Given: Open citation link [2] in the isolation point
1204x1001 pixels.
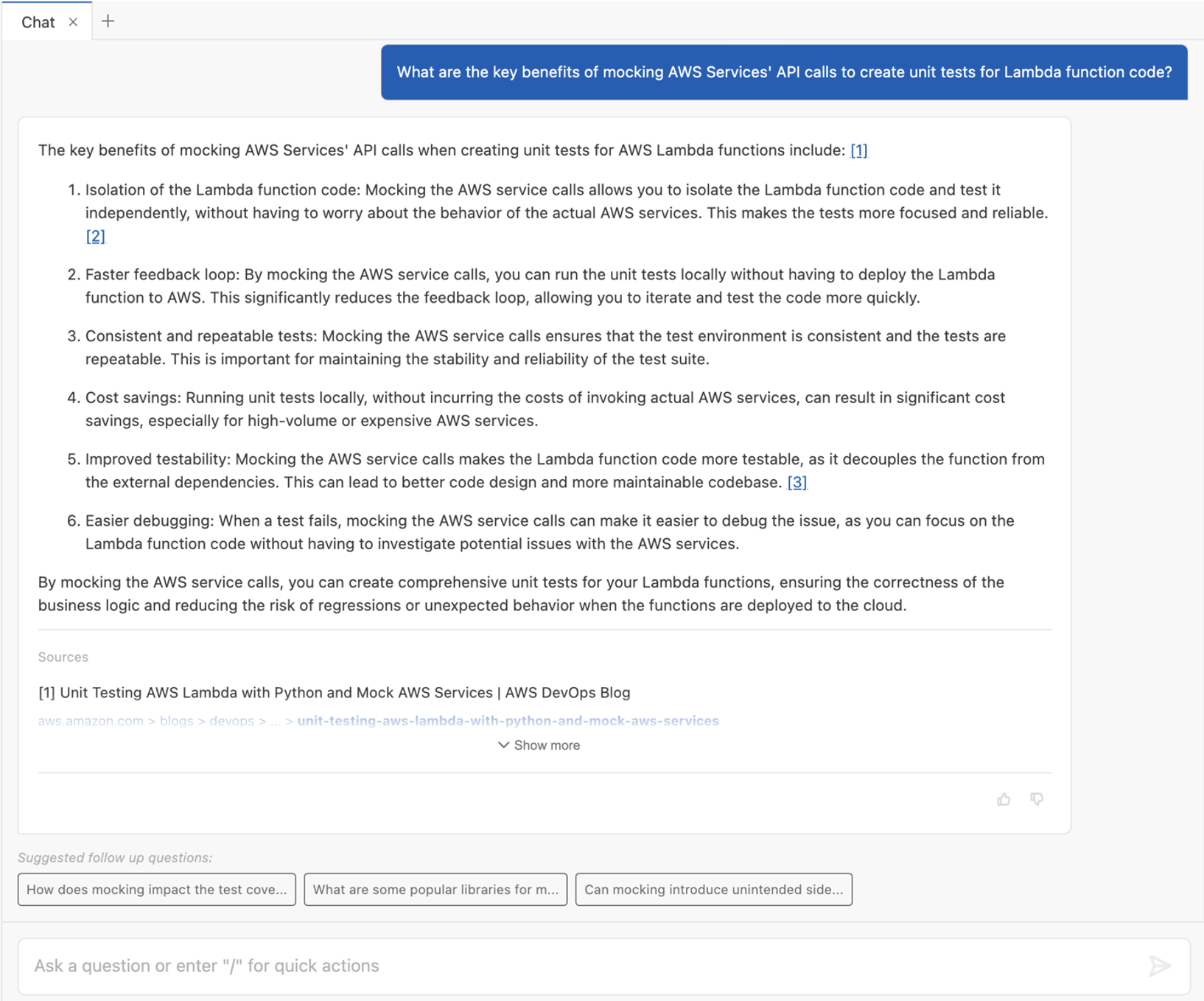Looking at the screenshot, I should [x=95, y=236].
